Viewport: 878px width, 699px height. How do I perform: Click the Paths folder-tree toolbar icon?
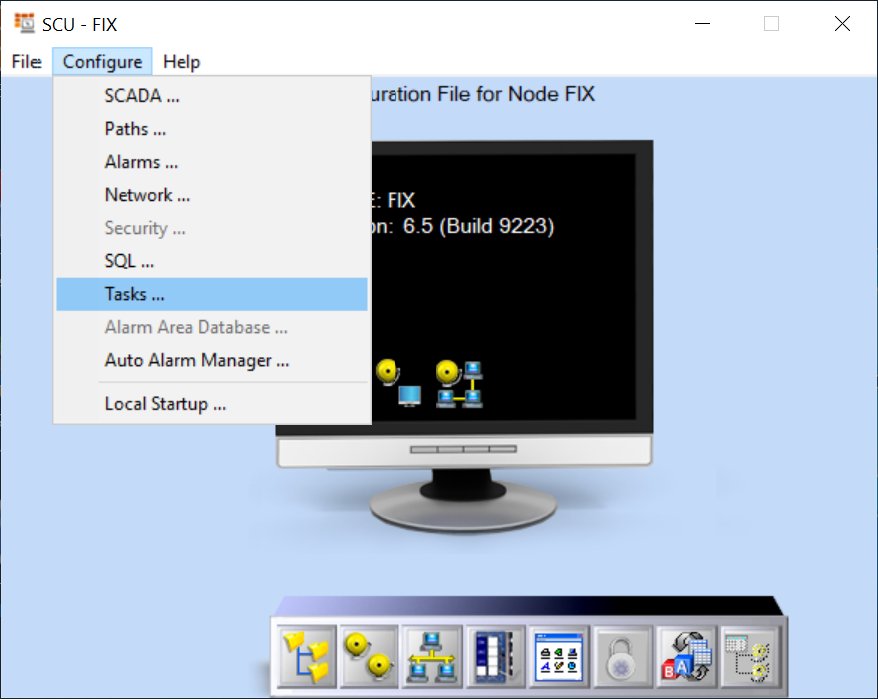point(307,656)
